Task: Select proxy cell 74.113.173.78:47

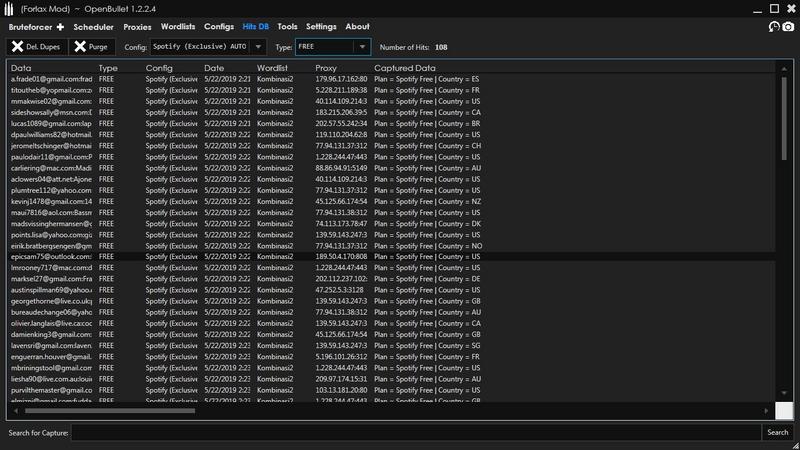Action: [x=341, y=223]
